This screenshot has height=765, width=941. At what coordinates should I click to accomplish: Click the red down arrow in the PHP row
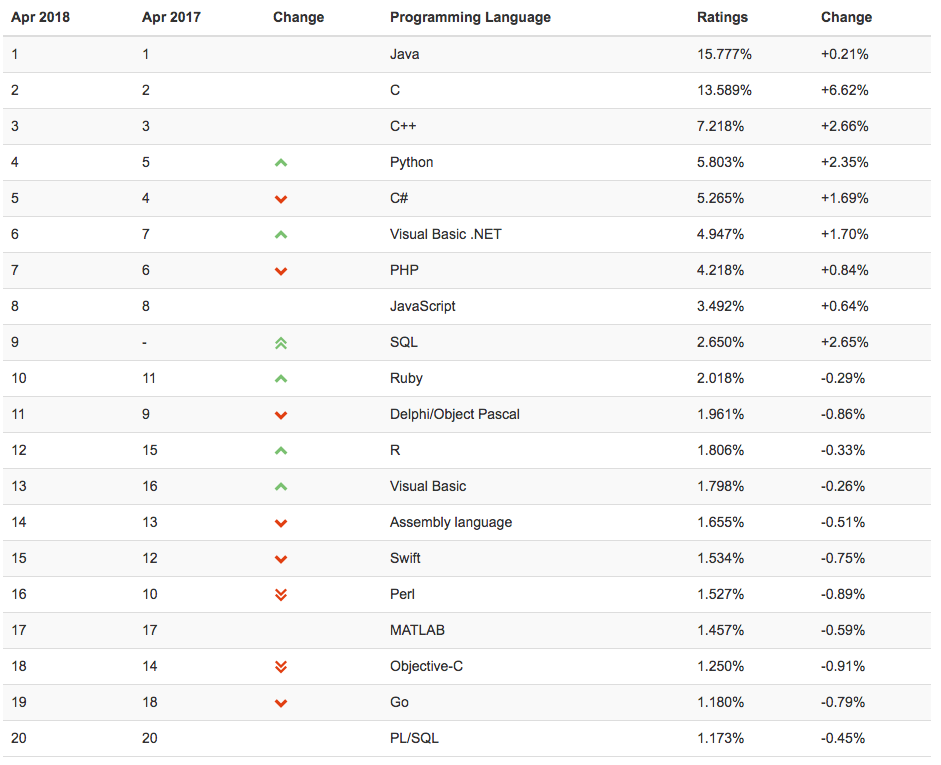281,271
